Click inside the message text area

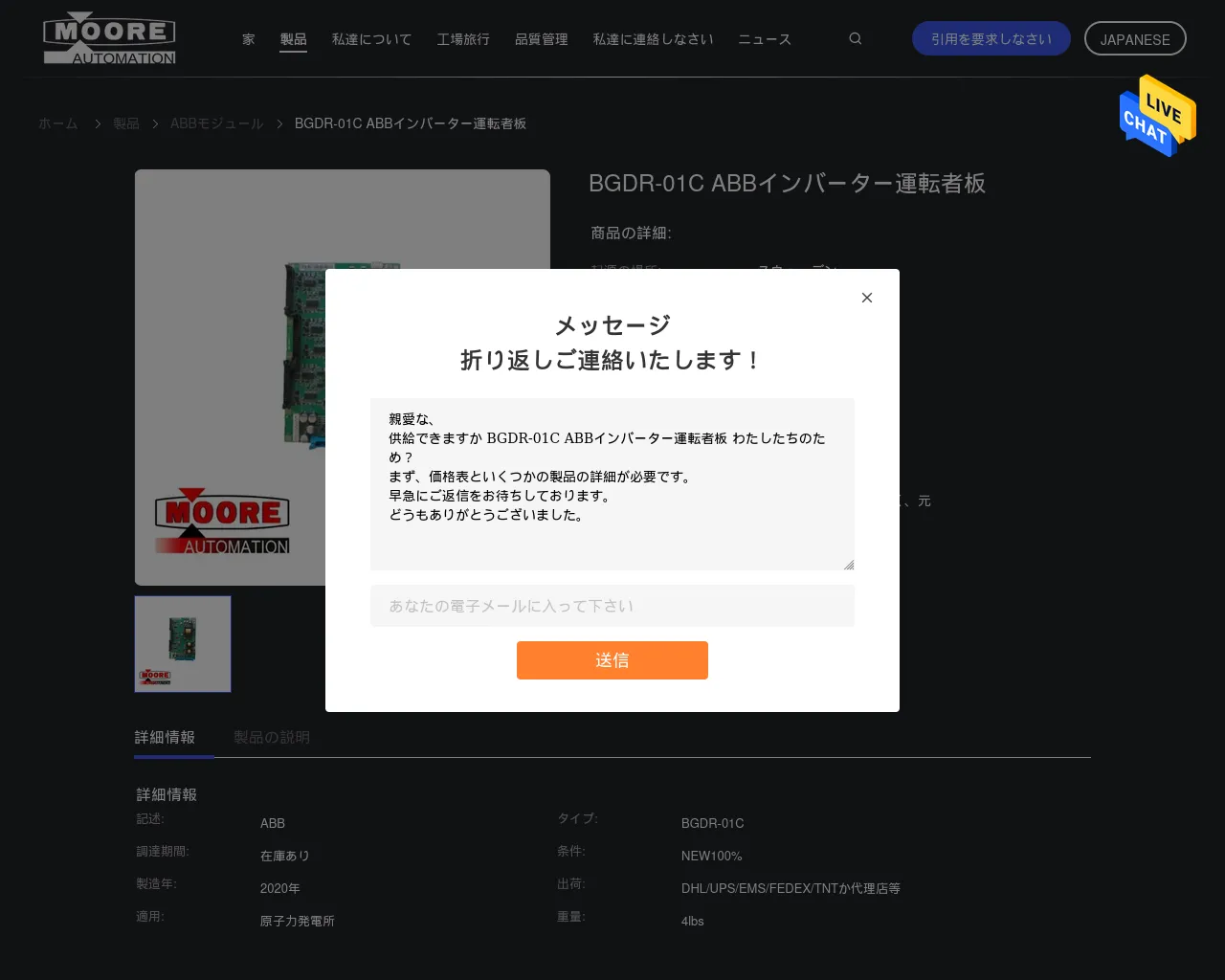coord(612,484)
